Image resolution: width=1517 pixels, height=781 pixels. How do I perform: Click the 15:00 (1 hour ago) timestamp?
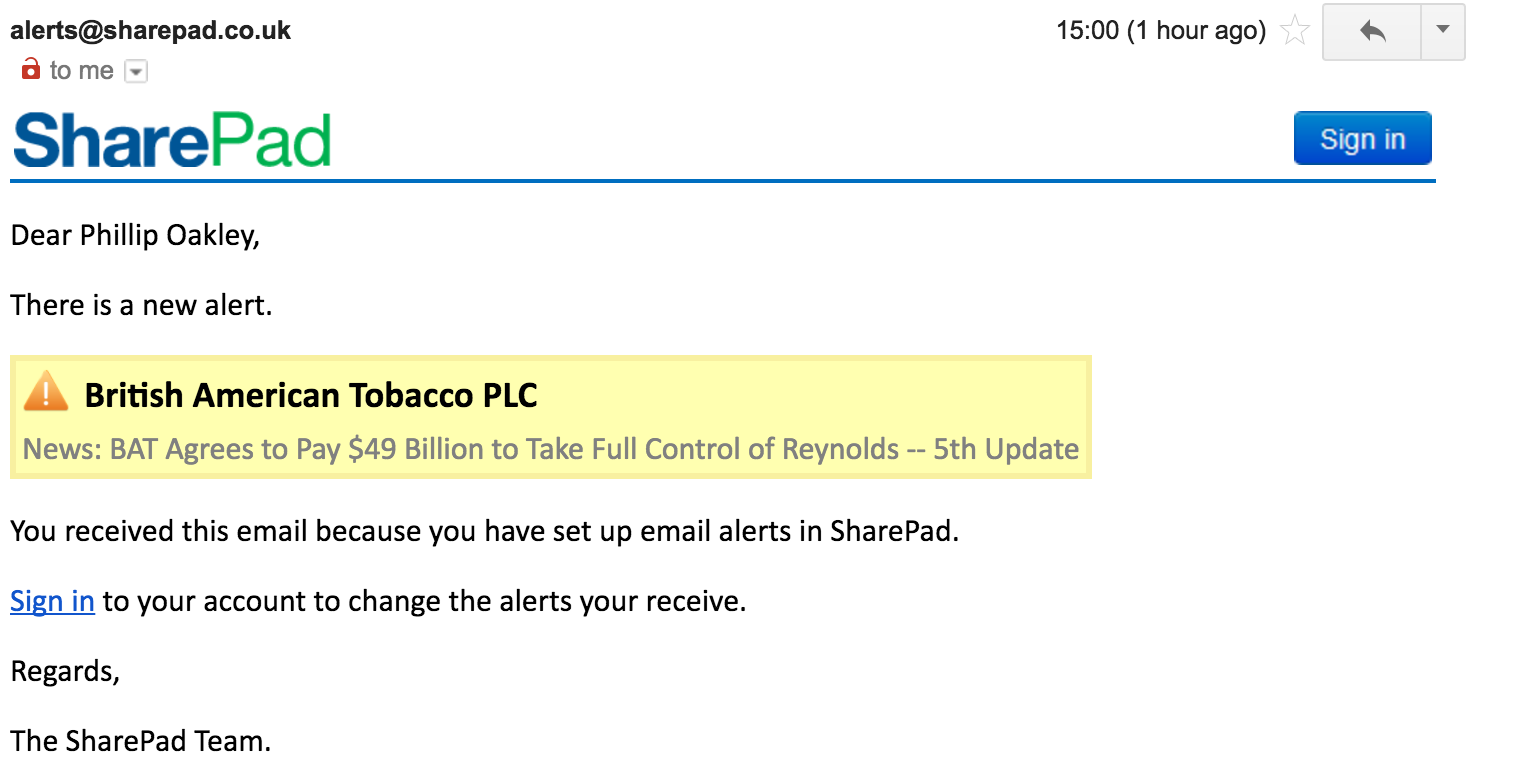pos(1161,31)
